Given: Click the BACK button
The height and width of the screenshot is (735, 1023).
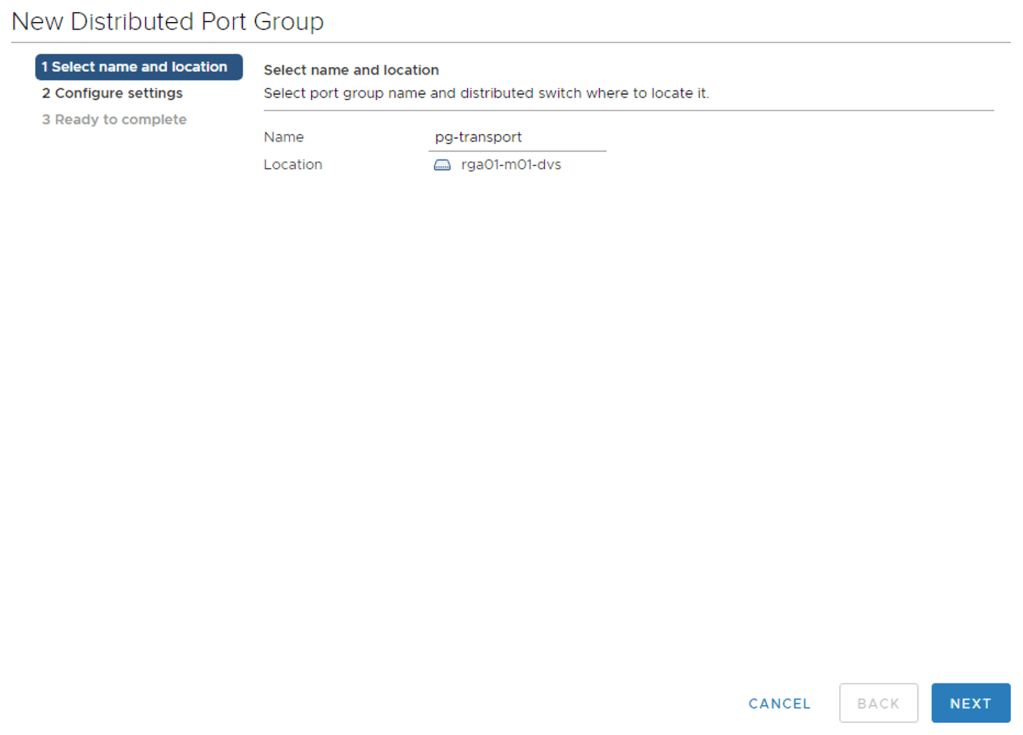Looking at the screenshot, I should point(878,703).
